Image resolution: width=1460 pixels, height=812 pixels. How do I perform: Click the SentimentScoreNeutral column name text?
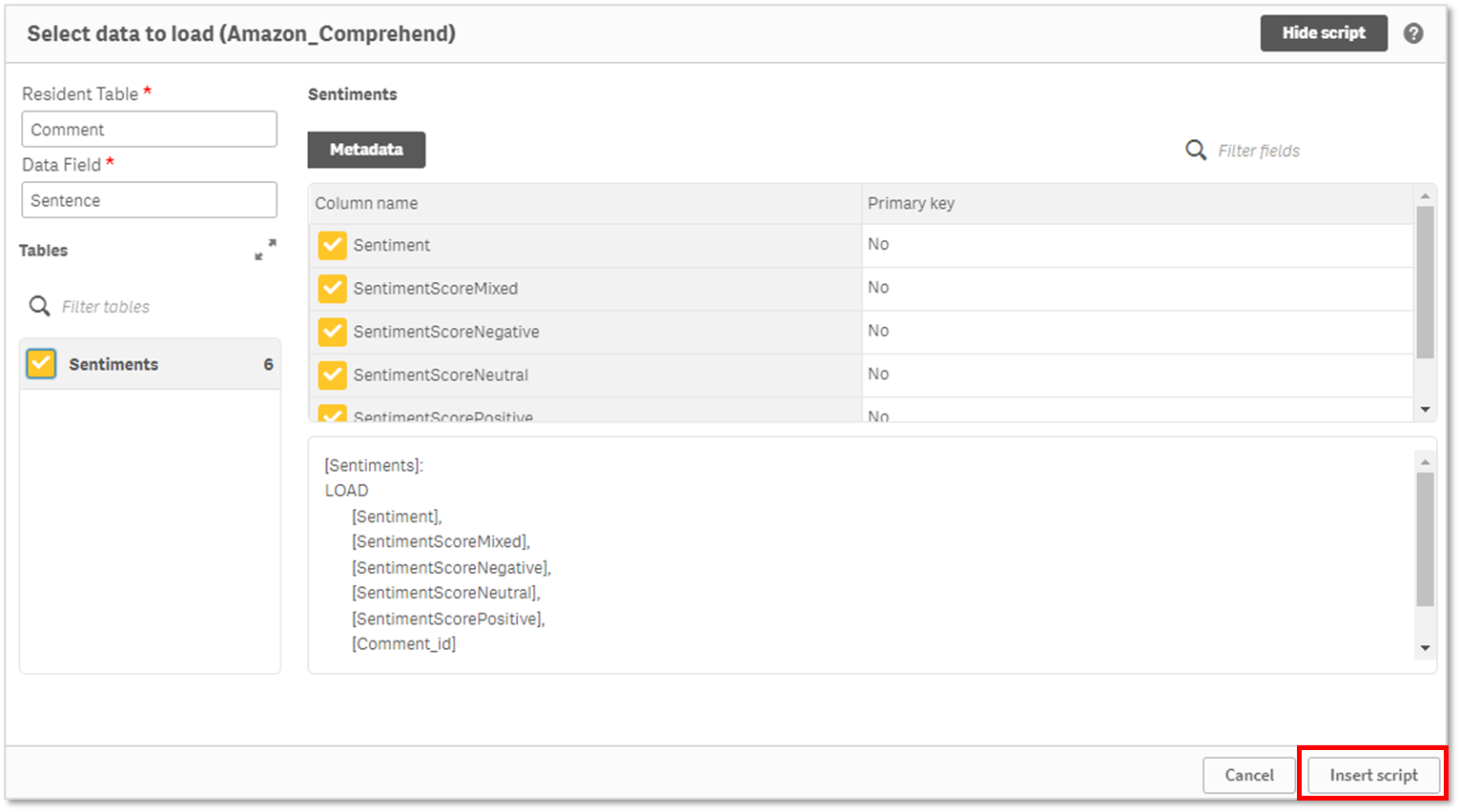coord(441,375)
